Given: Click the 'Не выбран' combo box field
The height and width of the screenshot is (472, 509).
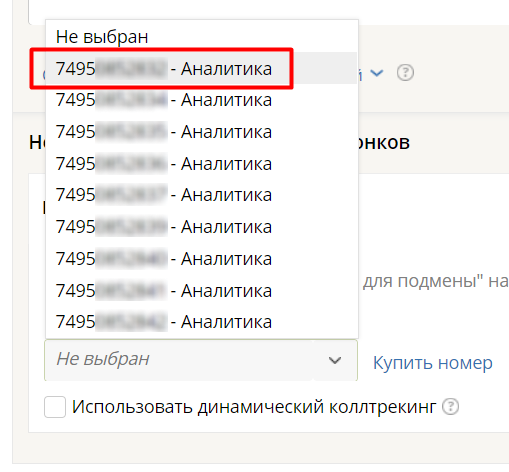Looking at the screenshot, I should tap(201, 360).
